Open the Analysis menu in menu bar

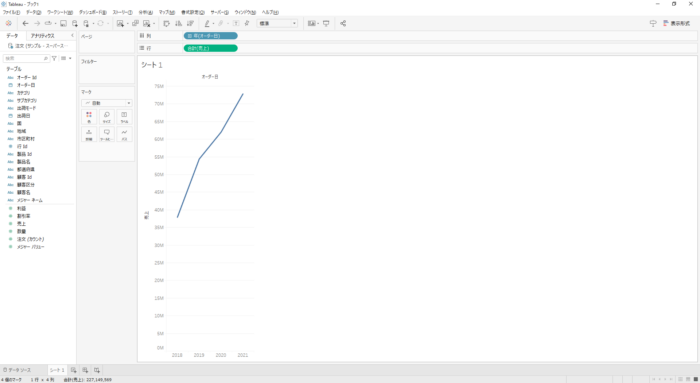(x=146, y=12)
